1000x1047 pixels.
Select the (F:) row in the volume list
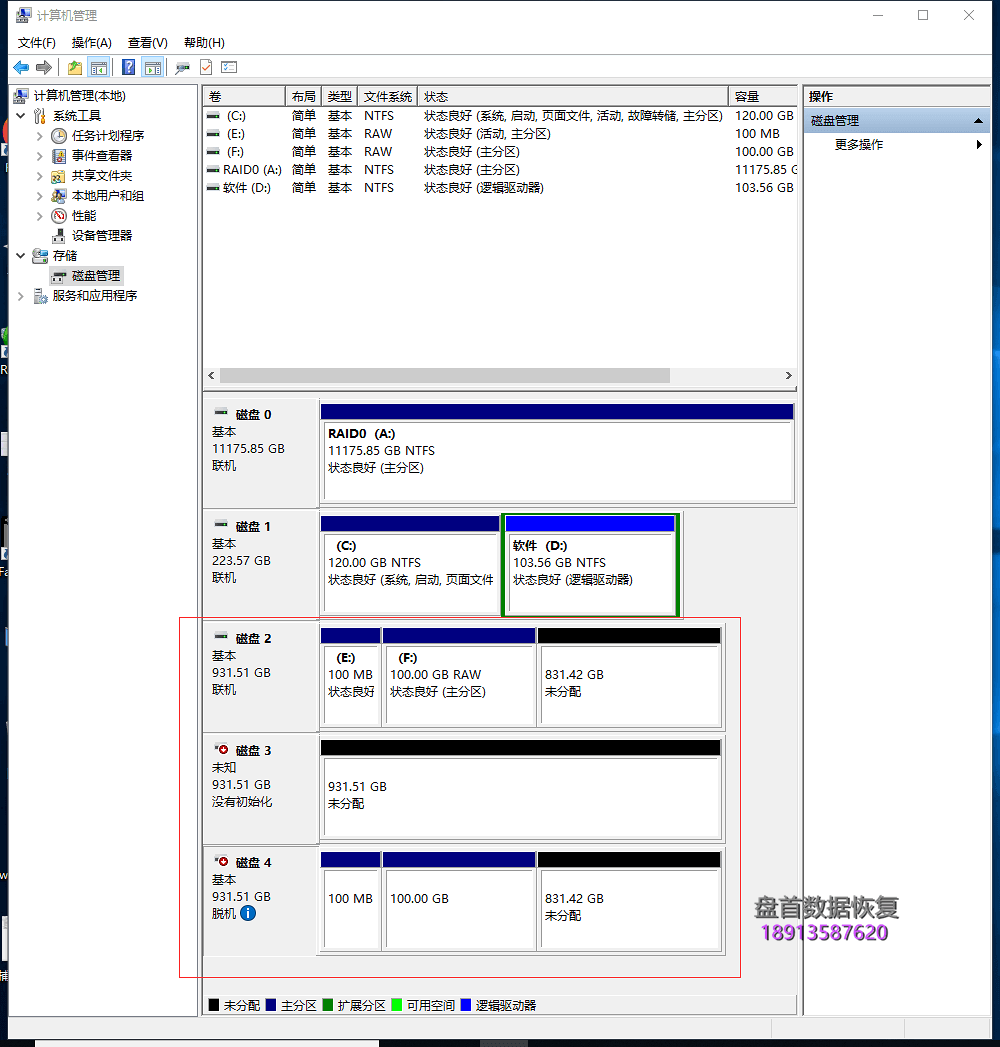tap(500, 152)
